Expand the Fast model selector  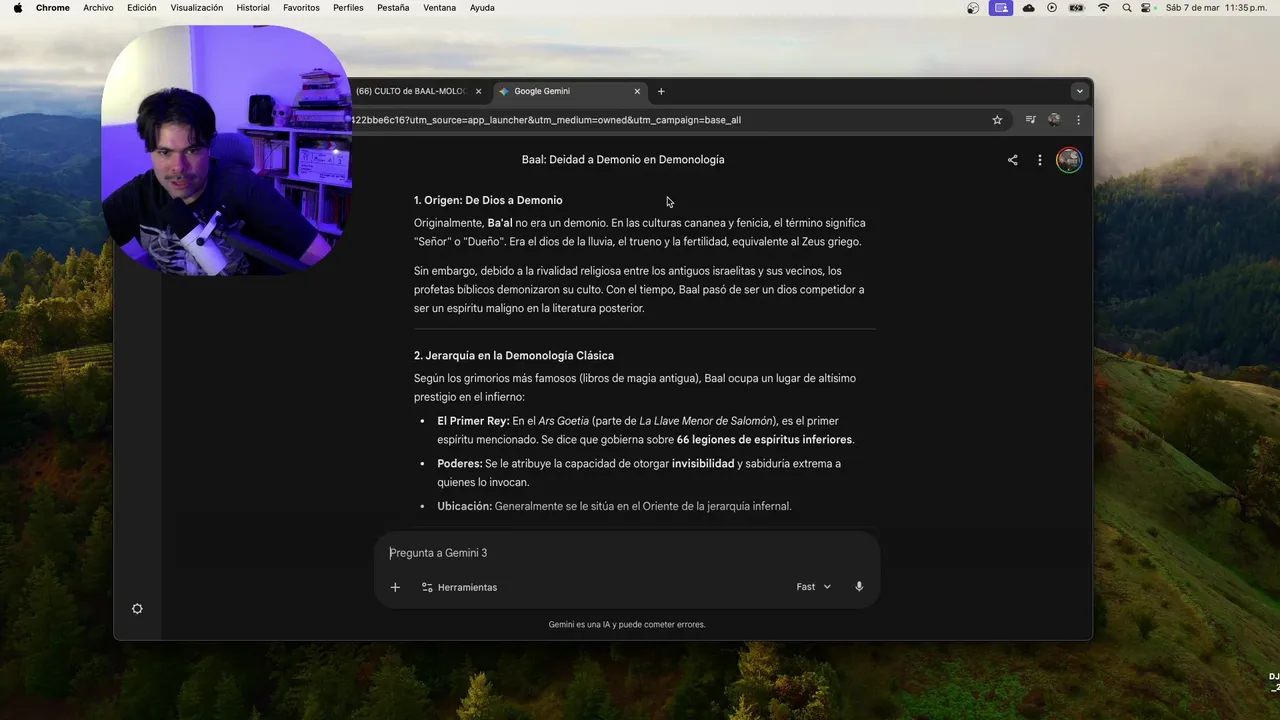[x=814, y=587]
